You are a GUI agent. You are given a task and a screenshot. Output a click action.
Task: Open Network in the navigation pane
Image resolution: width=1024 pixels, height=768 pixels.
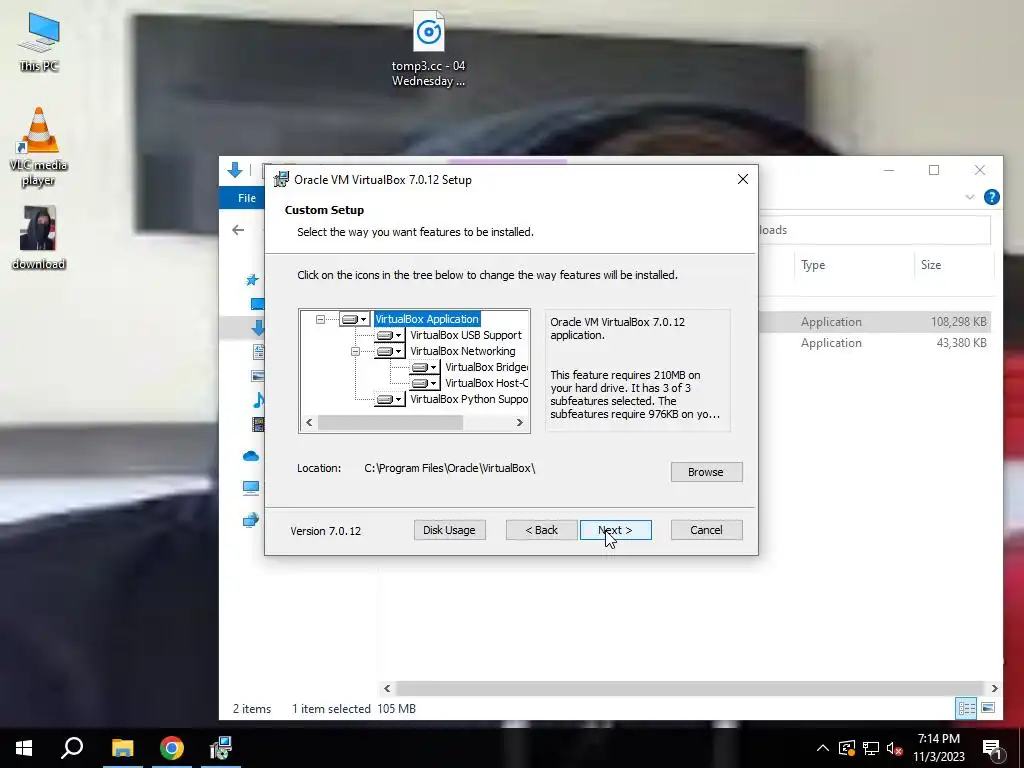click(x=251, y=520)
